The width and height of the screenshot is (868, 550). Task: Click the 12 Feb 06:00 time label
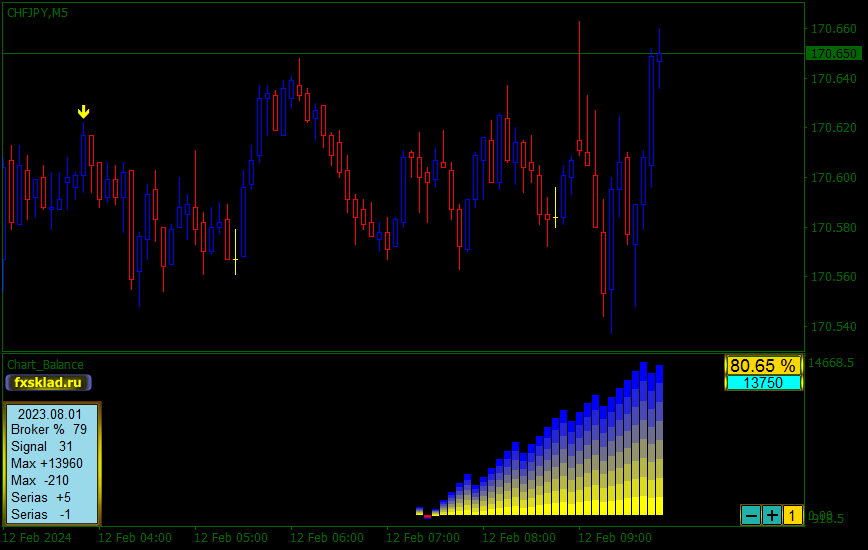[327, 538]
